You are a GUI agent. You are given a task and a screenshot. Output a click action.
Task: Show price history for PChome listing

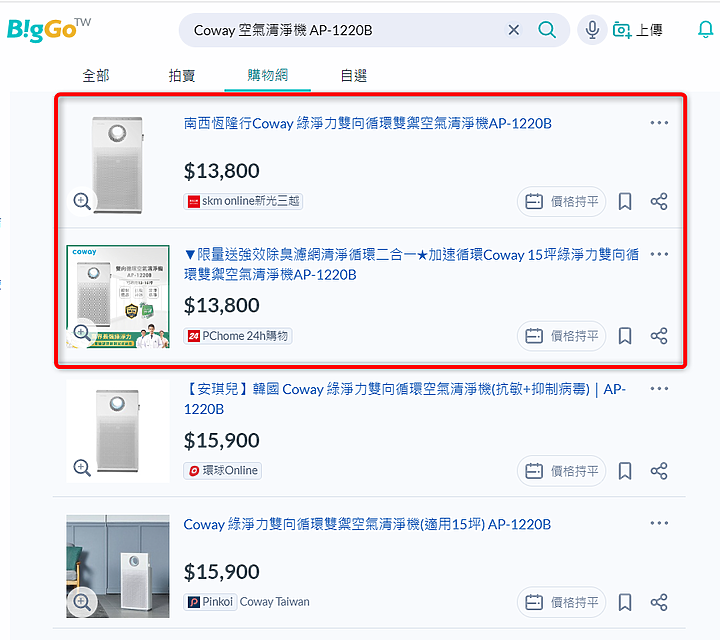[x=561, y=336]
